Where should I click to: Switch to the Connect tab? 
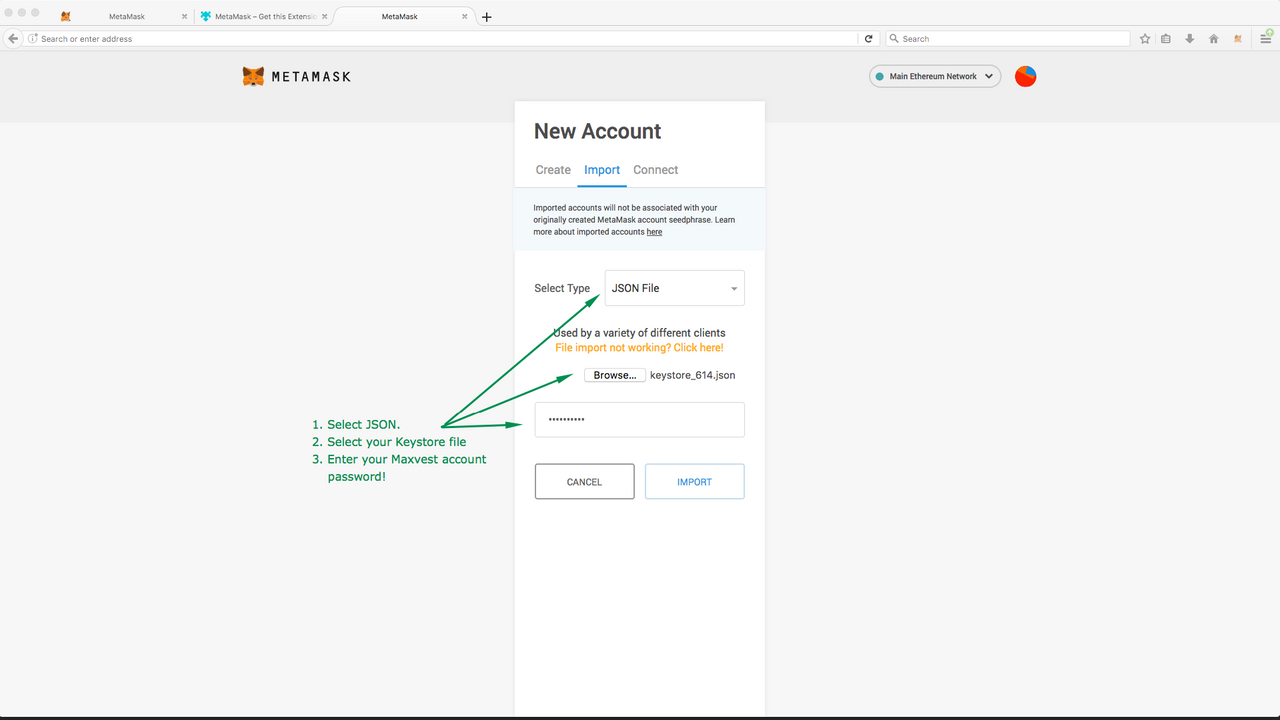point(656,170)
